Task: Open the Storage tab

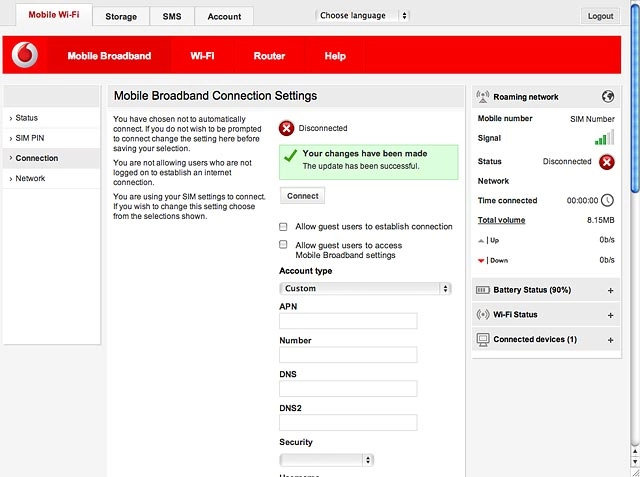Action: click(121, 16)
